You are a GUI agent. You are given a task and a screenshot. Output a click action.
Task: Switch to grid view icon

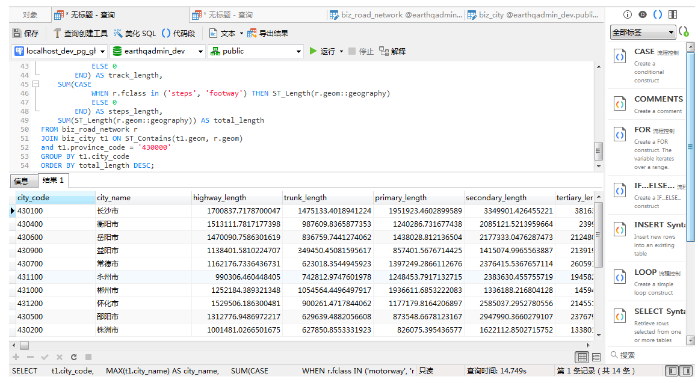tap(582, 357)
